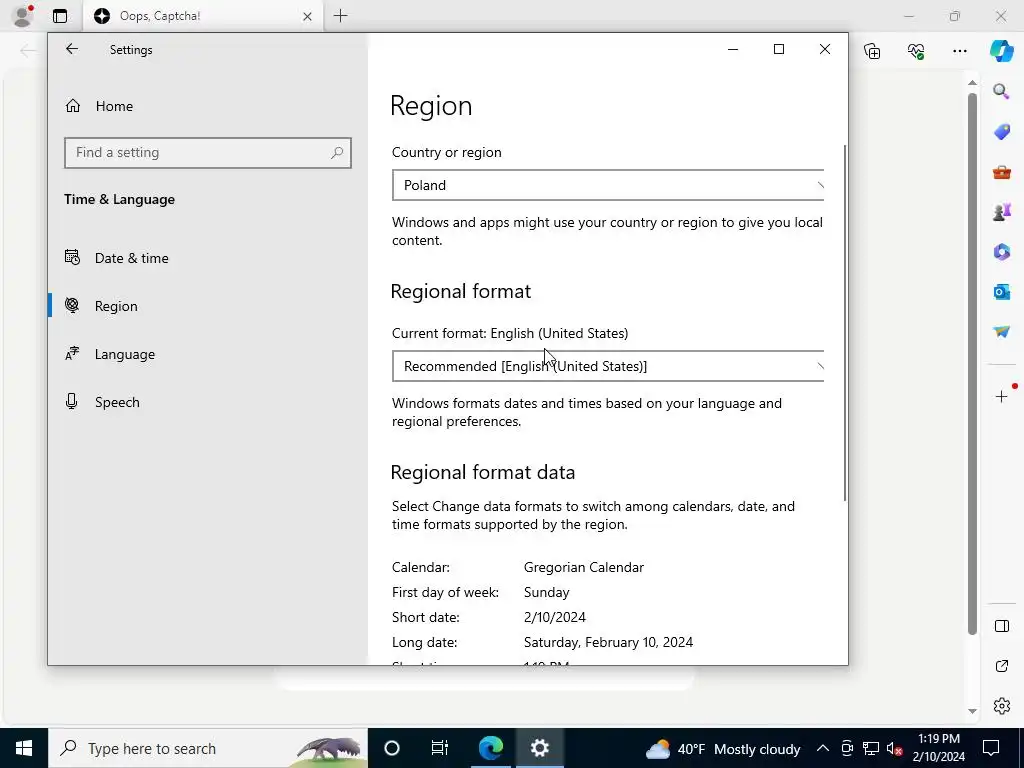The image size is (1024, 768).
Task: Close the Settings window
Action: click(x=825, y=50)
